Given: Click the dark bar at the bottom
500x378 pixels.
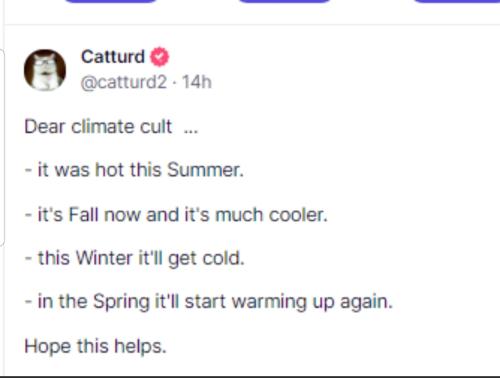Looking at the screenshot, I should (250, 376).
